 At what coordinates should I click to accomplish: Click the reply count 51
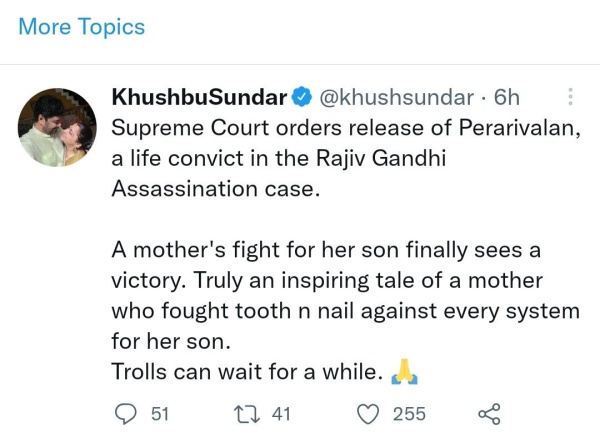pos(159,413)
